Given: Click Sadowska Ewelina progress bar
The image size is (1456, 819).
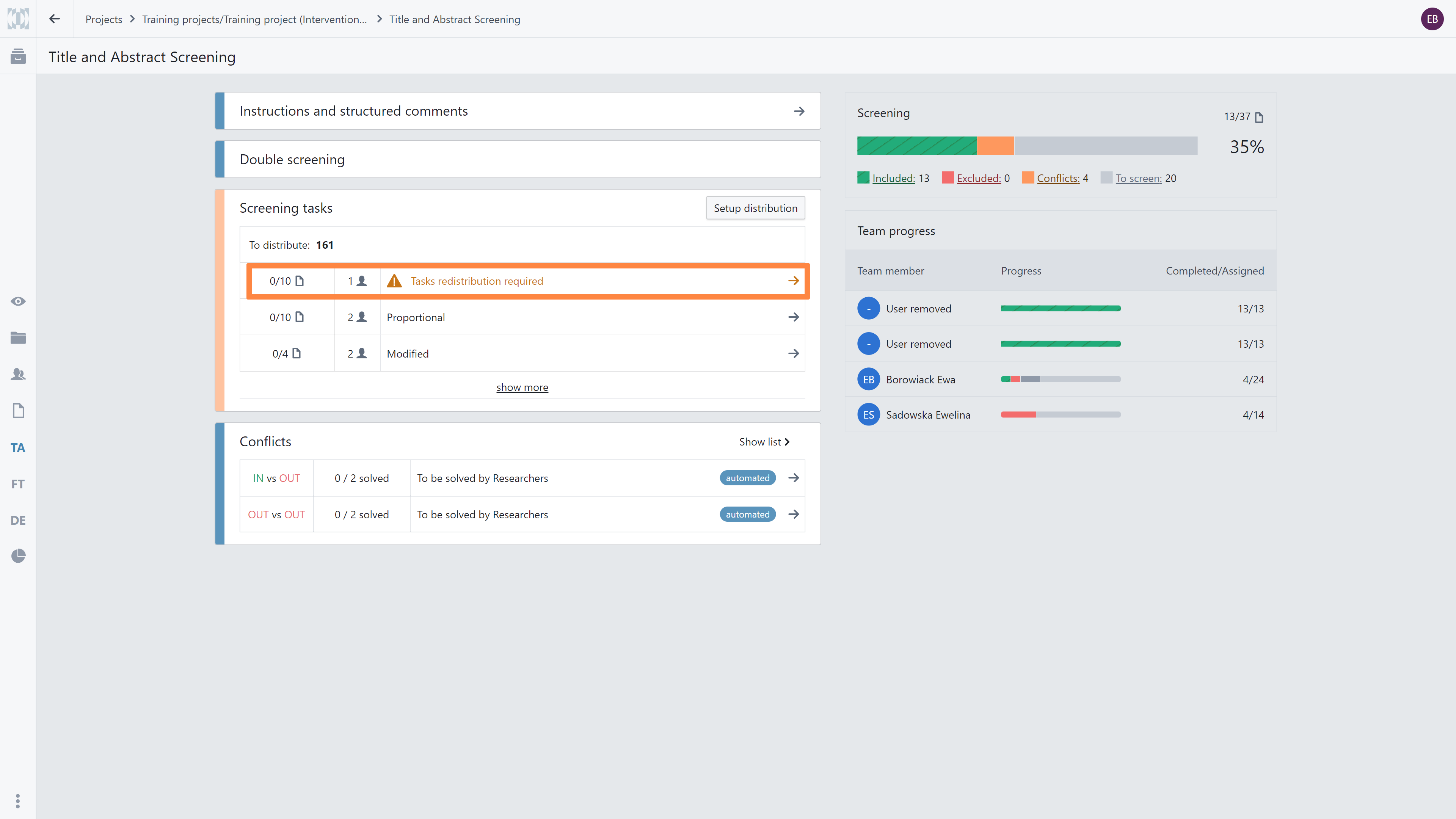Looking at the screenshot, I should (1061, 414).
